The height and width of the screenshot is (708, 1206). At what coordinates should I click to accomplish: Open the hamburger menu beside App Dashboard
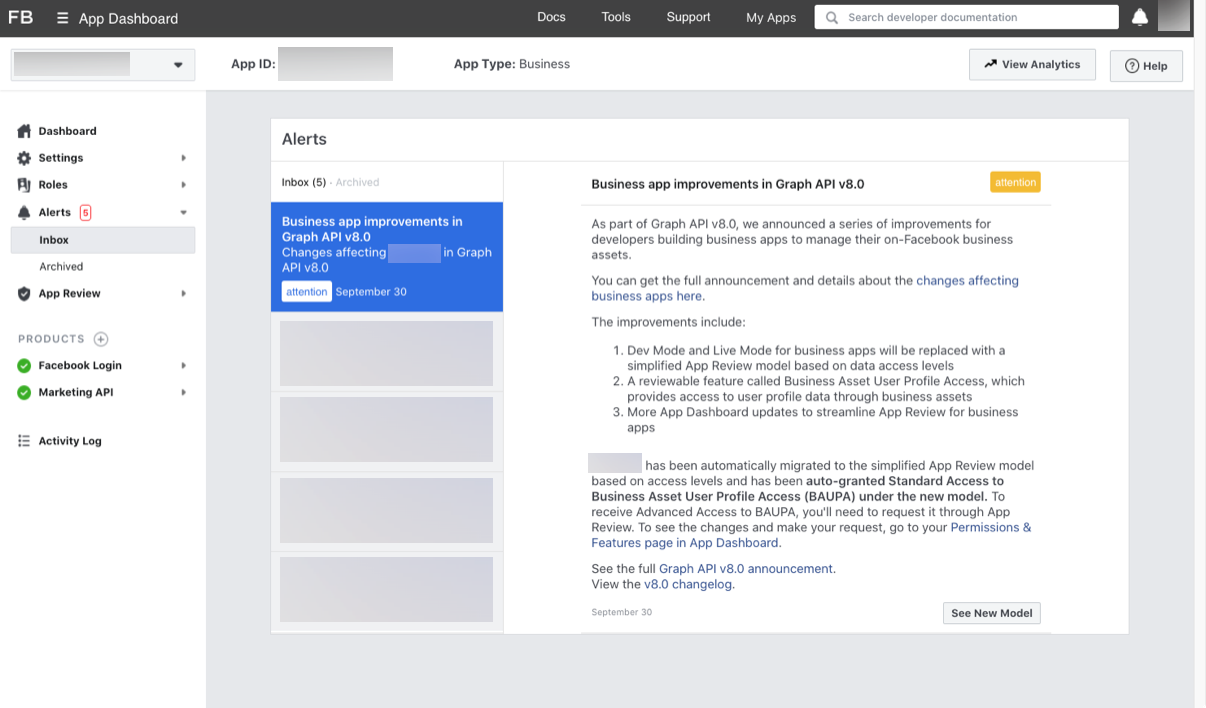pyautogui.click(x=63, y=18)
